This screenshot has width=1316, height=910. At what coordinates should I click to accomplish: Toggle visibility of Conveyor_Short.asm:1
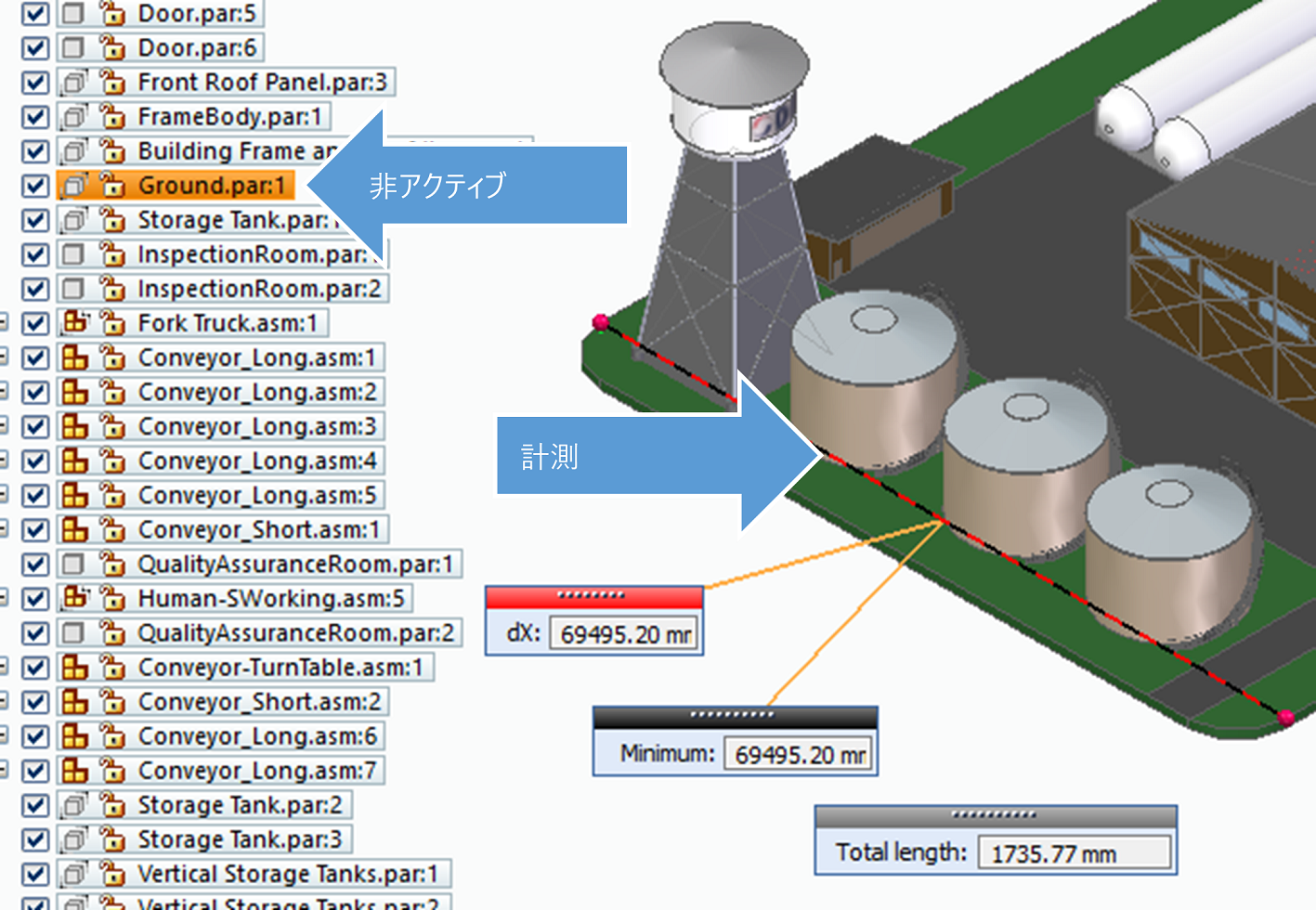coord(34,529)
